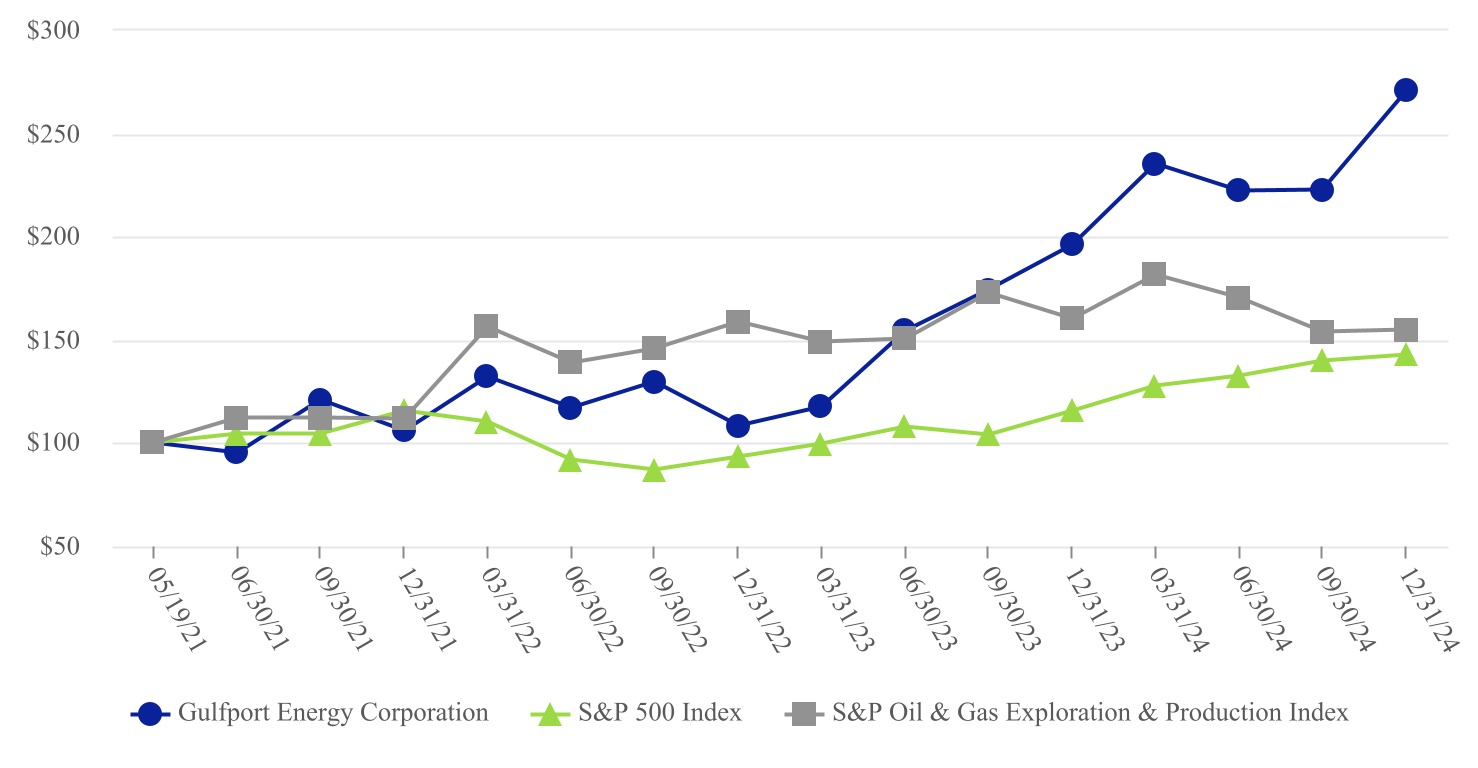
Task: Toggle the Gulfport Energy Corporation legend label
Action: click(x=333, y=713)
